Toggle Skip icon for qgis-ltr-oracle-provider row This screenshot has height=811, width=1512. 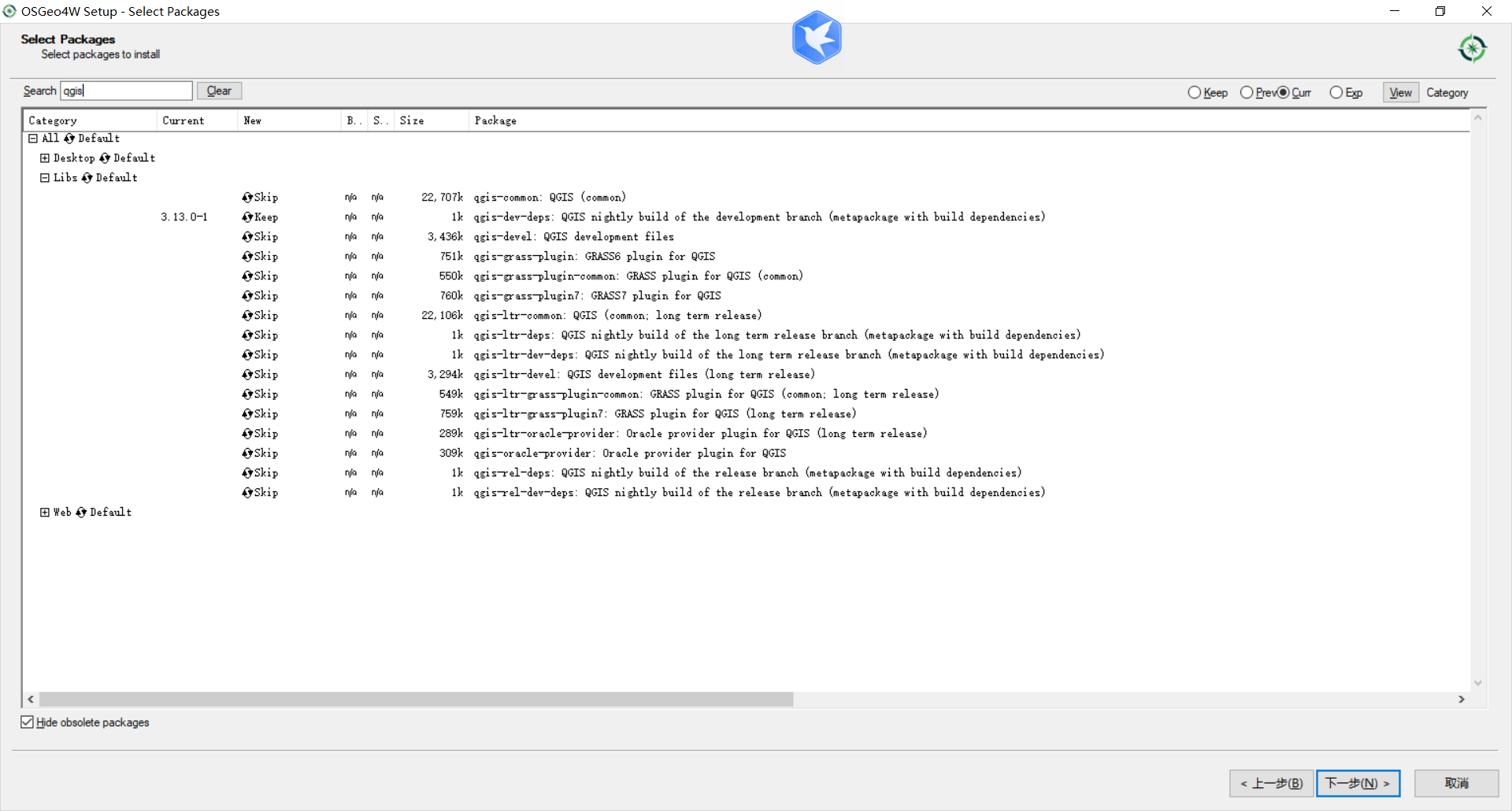click(247, 434)
